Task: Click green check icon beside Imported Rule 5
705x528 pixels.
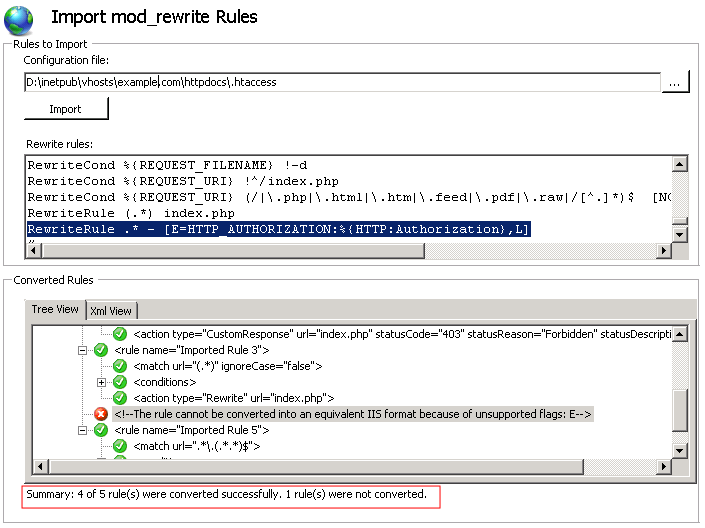Action: pos(100,429)
